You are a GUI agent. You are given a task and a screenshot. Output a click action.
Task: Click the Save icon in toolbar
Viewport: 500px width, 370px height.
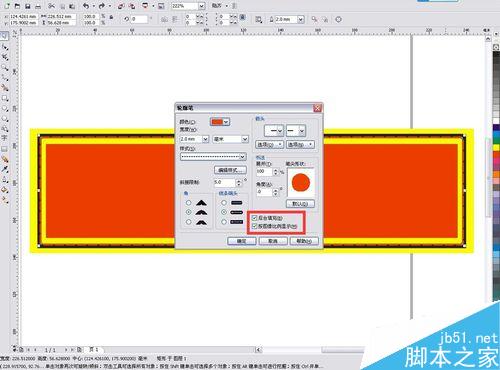click(28, 6)
